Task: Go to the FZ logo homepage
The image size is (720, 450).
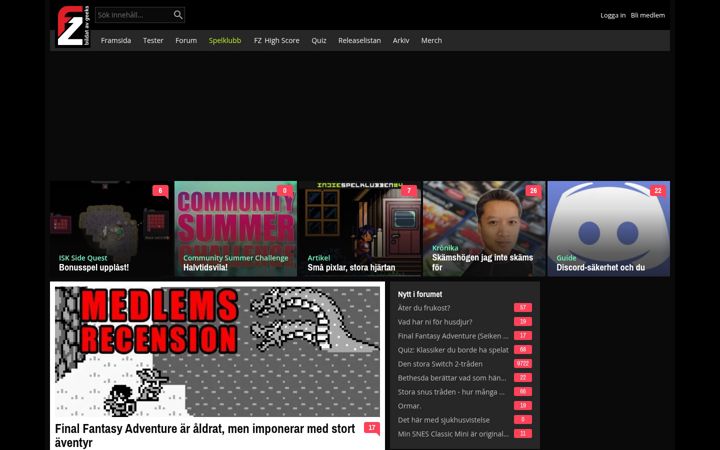Action: pos(73,26)
